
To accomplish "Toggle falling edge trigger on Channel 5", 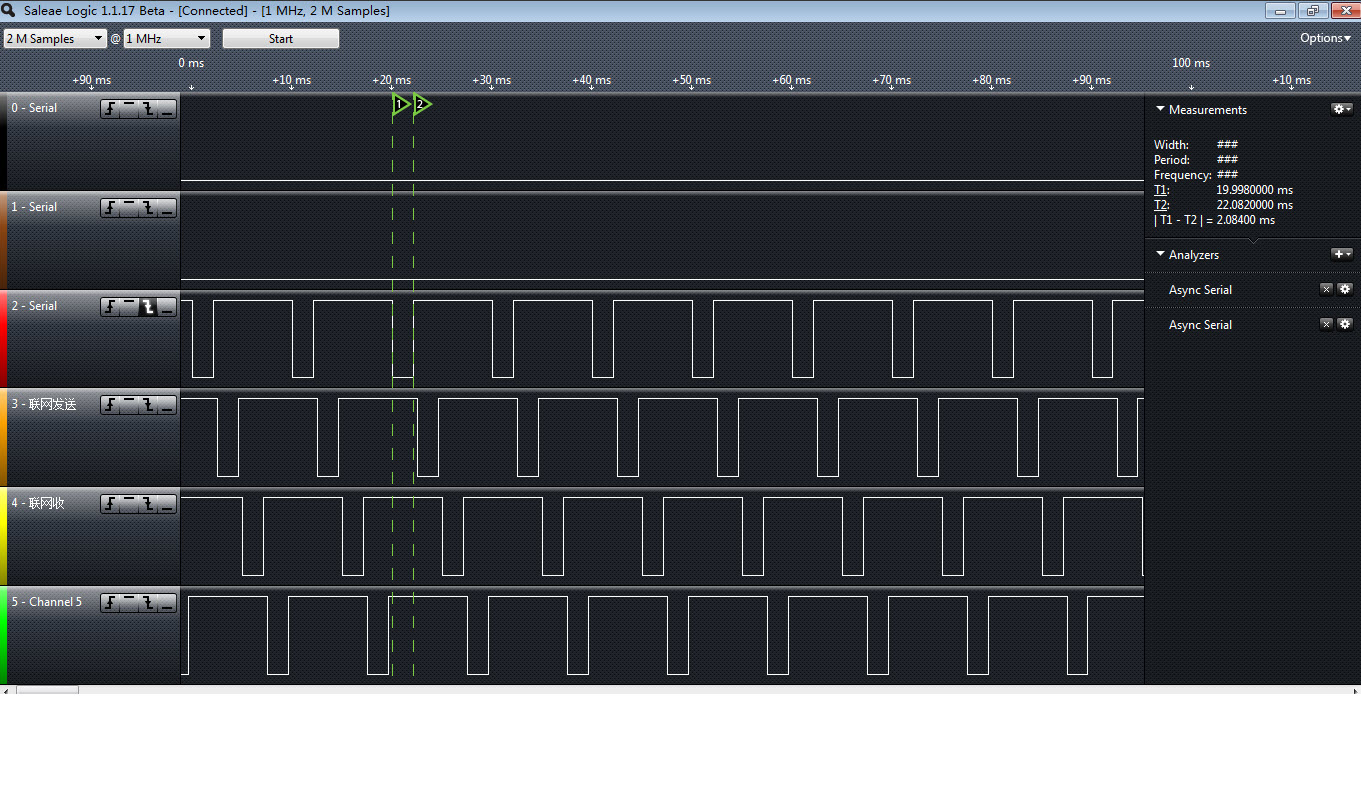I will tap(148, 603).
